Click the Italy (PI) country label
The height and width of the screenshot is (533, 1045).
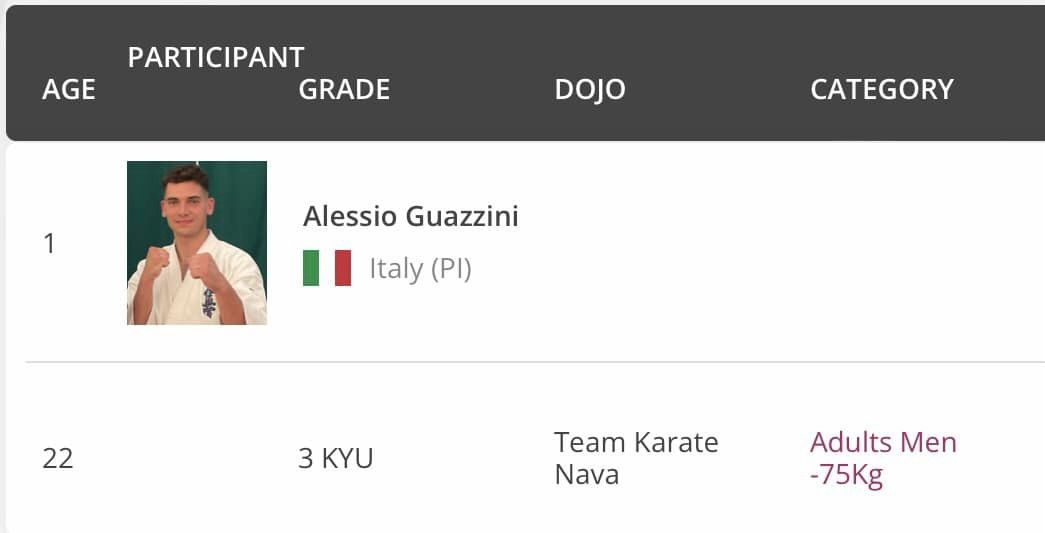tap(421, 268)
